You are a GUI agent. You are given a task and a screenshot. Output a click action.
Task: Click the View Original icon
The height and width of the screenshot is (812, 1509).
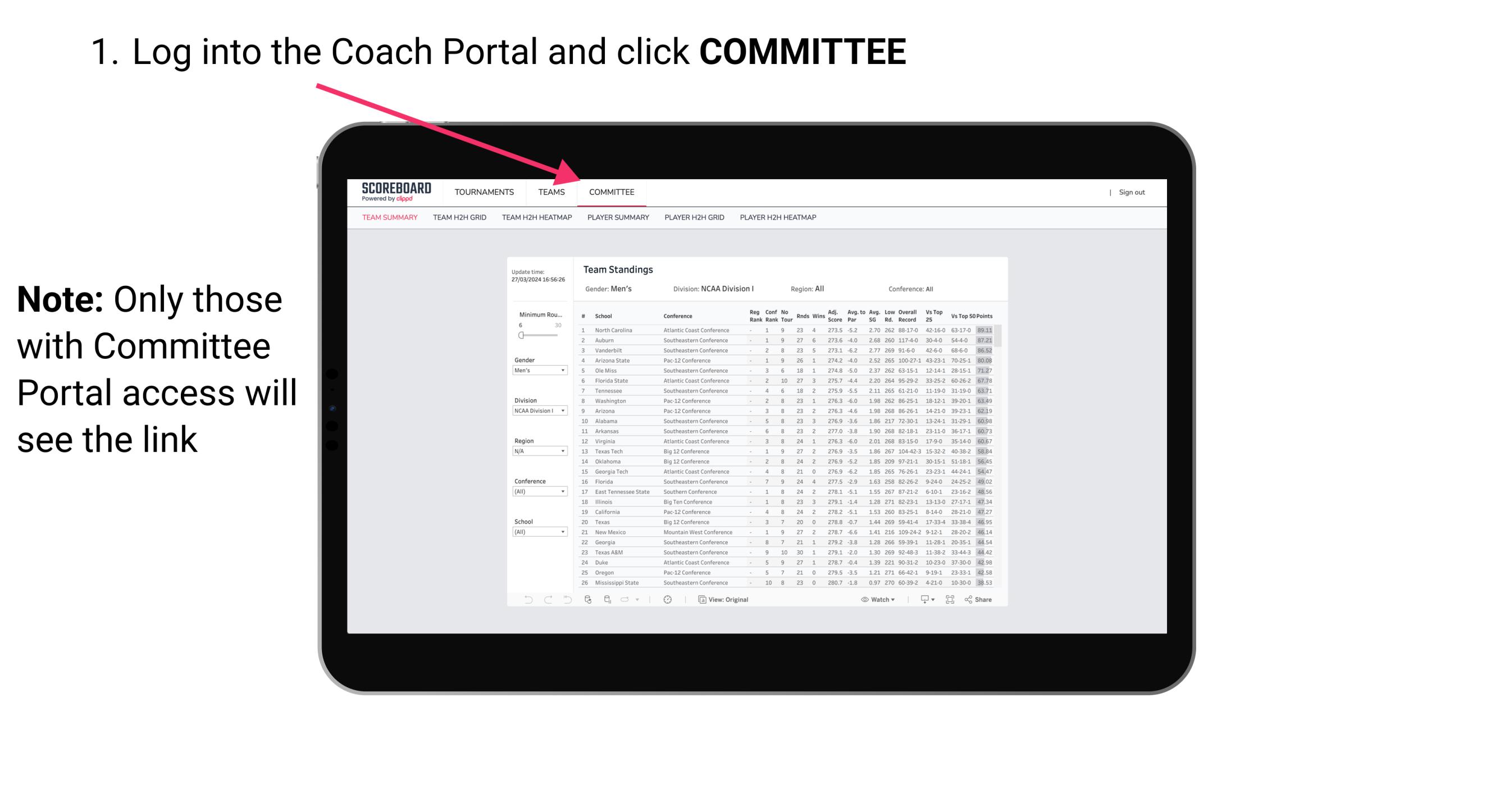tap(700, 599)
